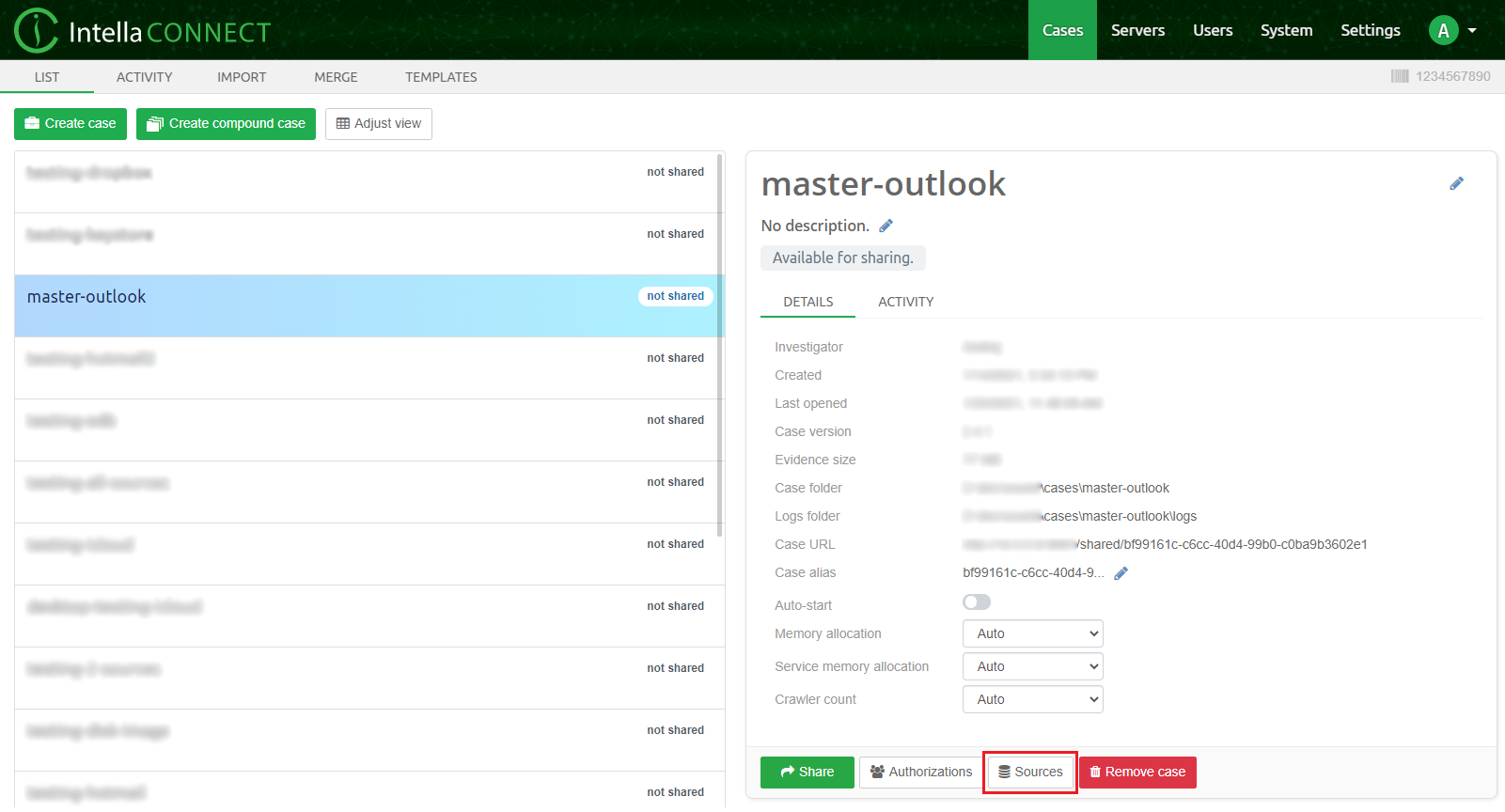The width and height of the screenshot is (1505, 812).
Task: Click pencil icon beside master-outlook title
Action: tap(1456, 184)
